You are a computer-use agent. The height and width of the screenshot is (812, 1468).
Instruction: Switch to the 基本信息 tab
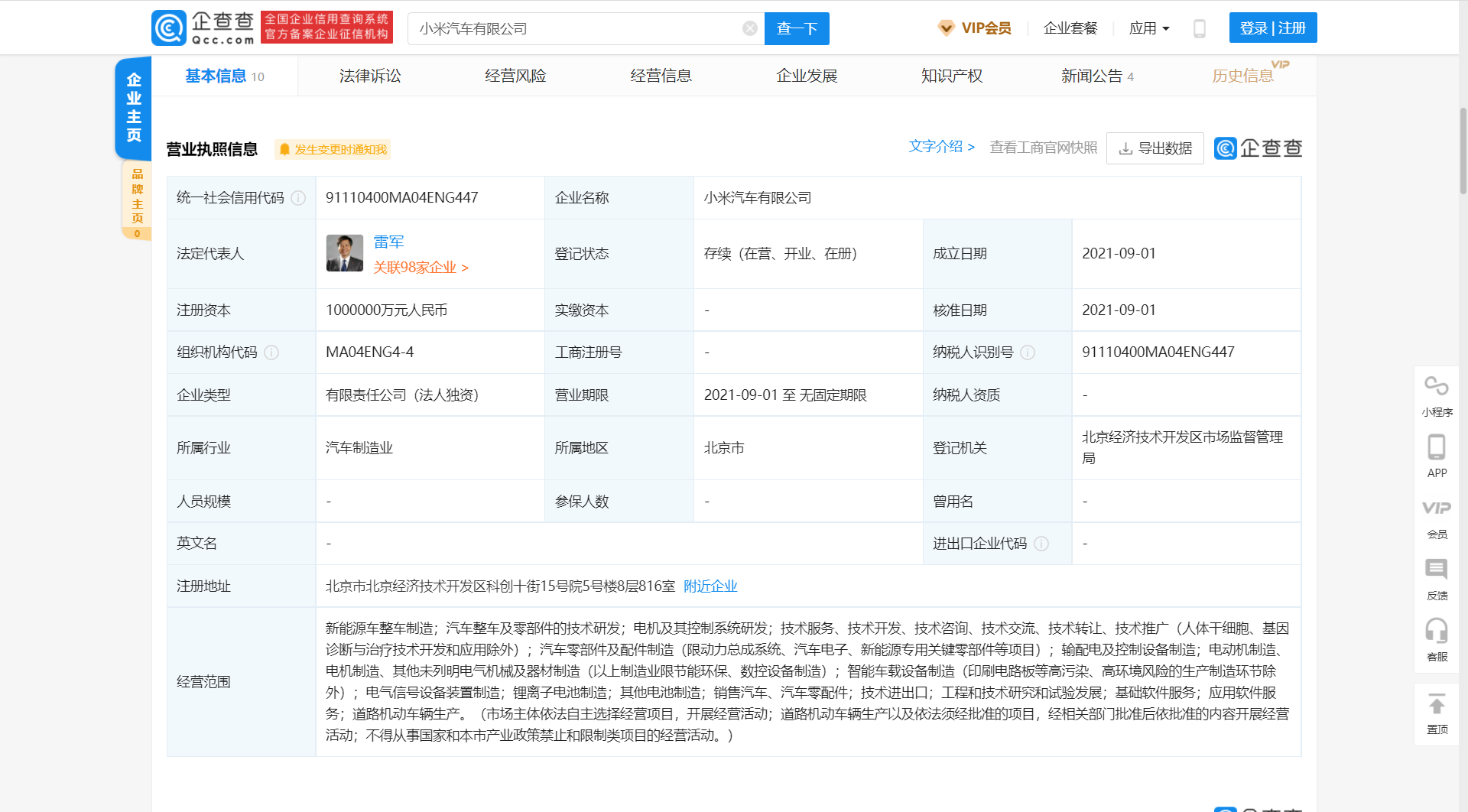224,76
